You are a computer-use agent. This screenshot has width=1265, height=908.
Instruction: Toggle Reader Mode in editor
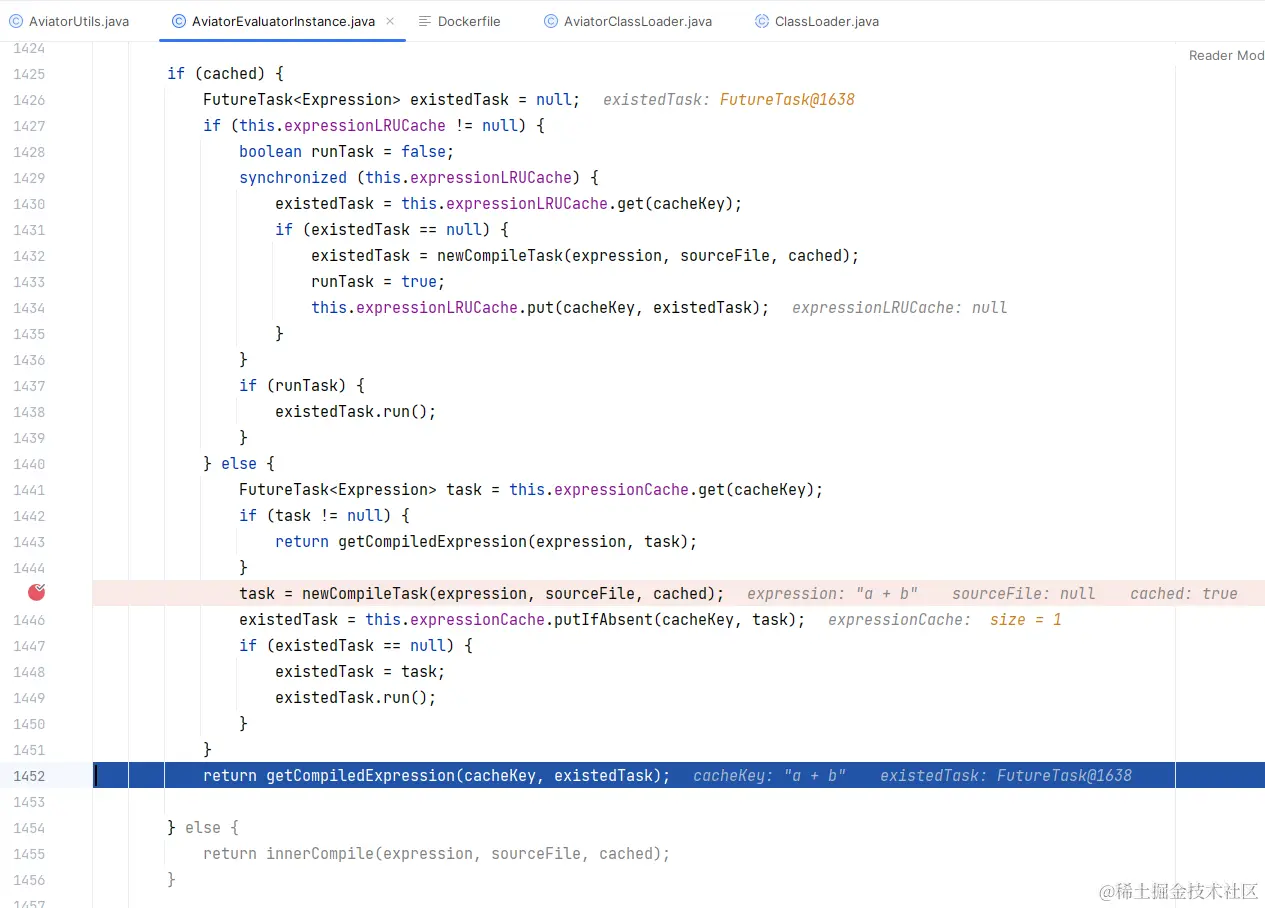(1226, 56)
